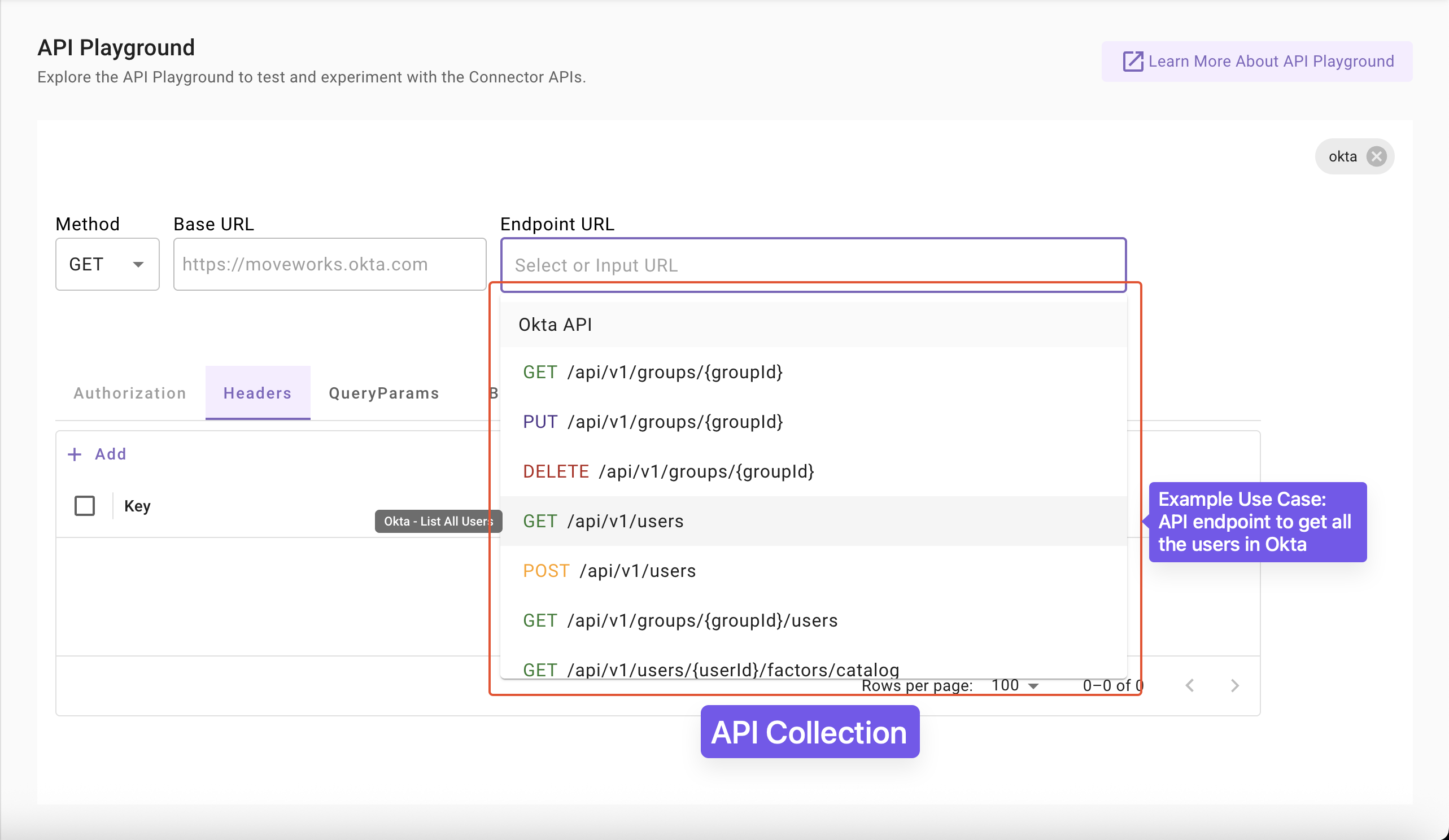Switch to the Authorization tab
This screenshot has height=840, width=1449.
[x=130, y=393]
